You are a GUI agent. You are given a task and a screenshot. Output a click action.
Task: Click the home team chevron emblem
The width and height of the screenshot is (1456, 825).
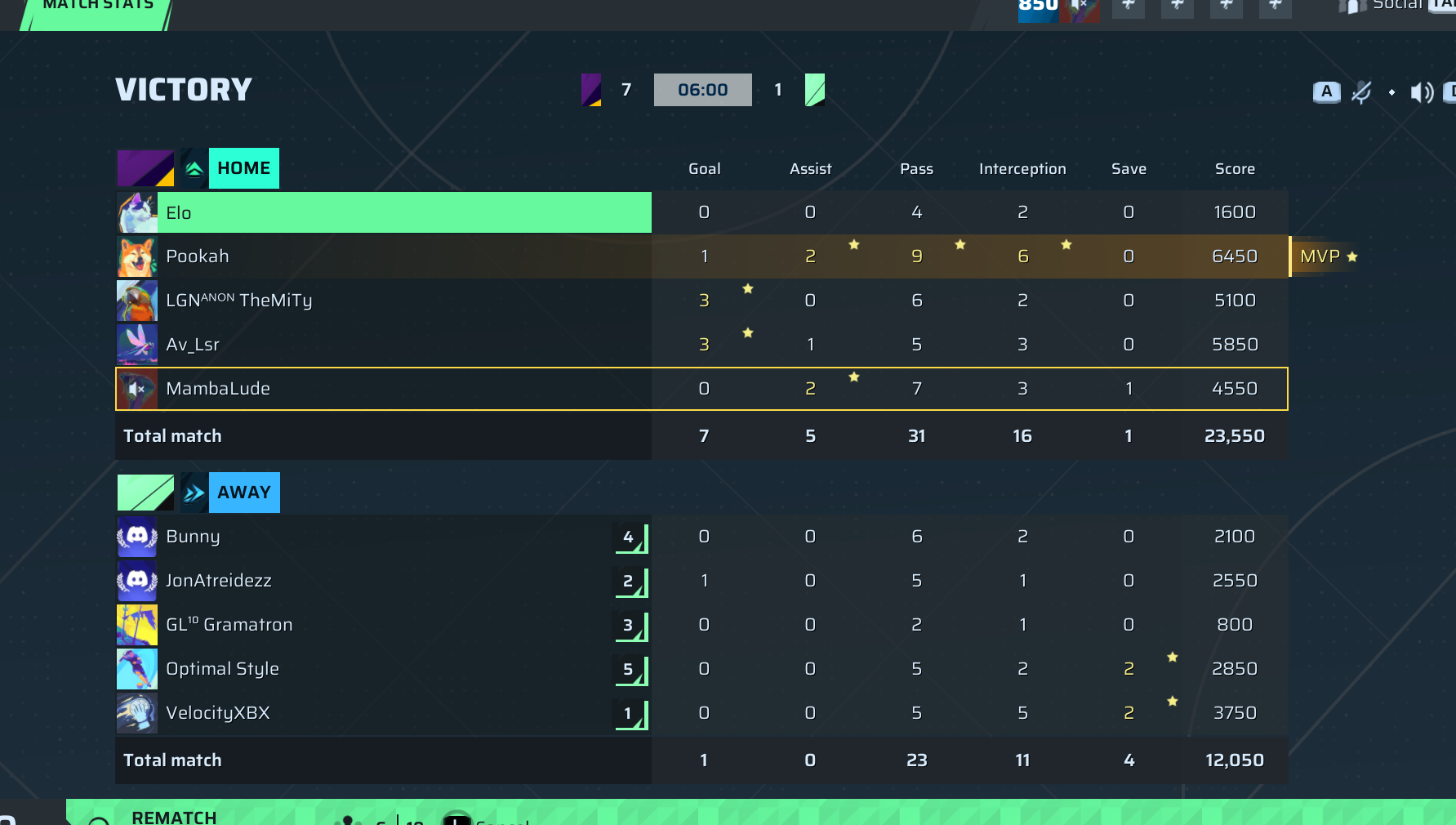[x=194, y=168]
